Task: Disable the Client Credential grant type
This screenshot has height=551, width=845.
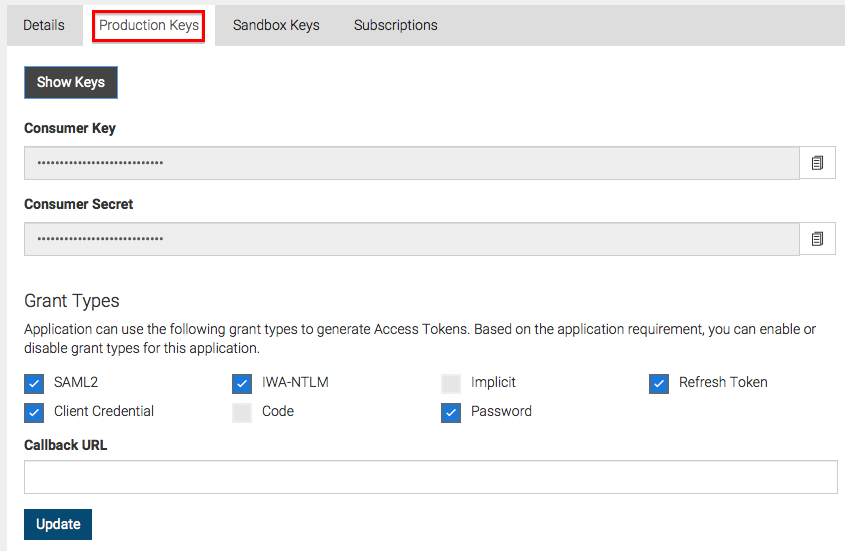Action: [x=34, y=412]
